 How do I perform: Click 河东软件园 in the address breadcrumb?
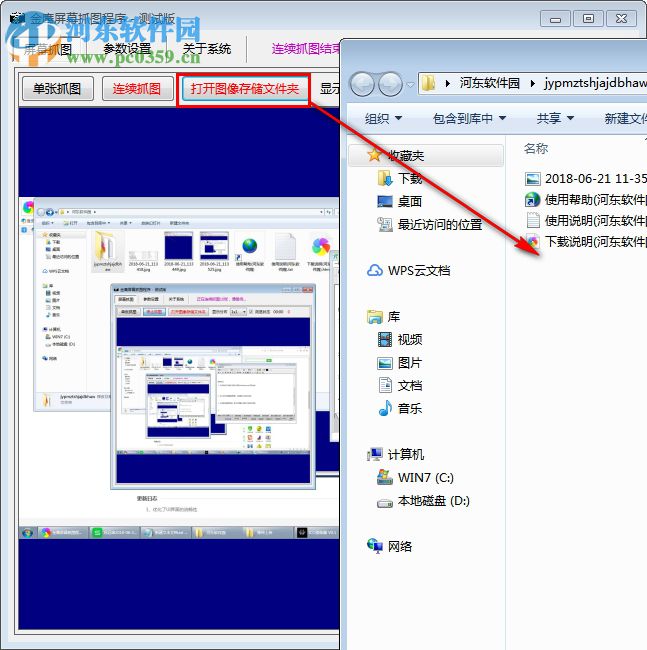(x=489, y=83)
